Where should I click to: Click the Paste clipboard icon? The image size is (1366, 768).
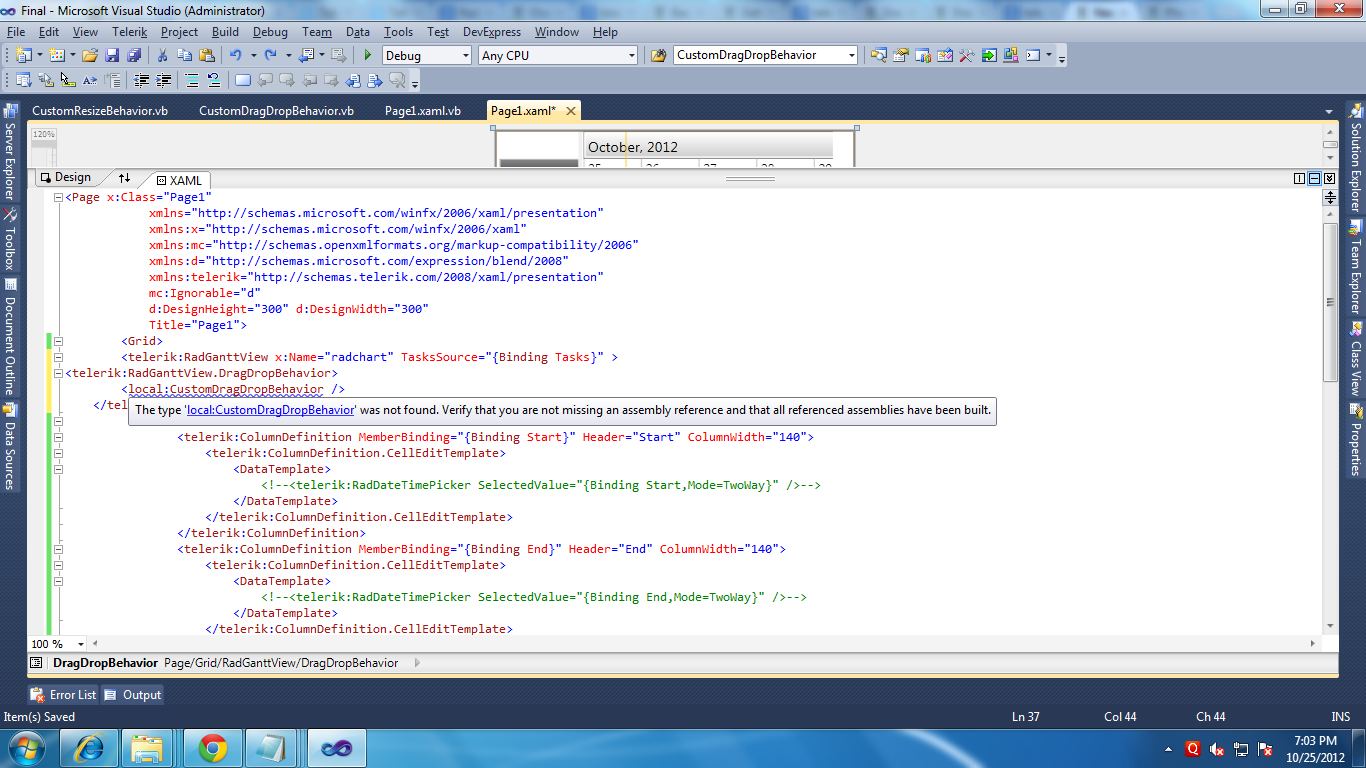coord(207,56)
